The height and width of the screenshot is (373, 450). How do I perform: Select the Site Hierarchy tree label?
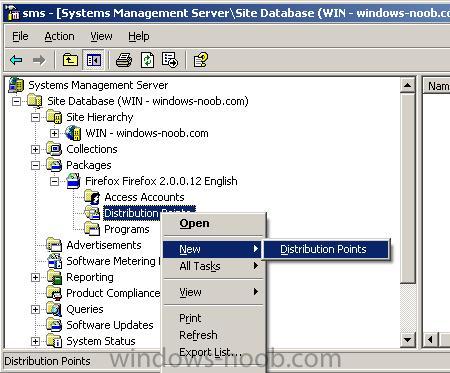[x=99, y=117]
